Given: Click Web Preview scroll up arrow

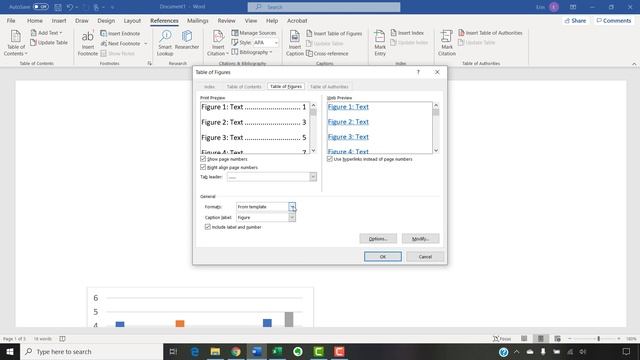Looking at the screenshot, I should pyautogui.click(x=436, y=105).
